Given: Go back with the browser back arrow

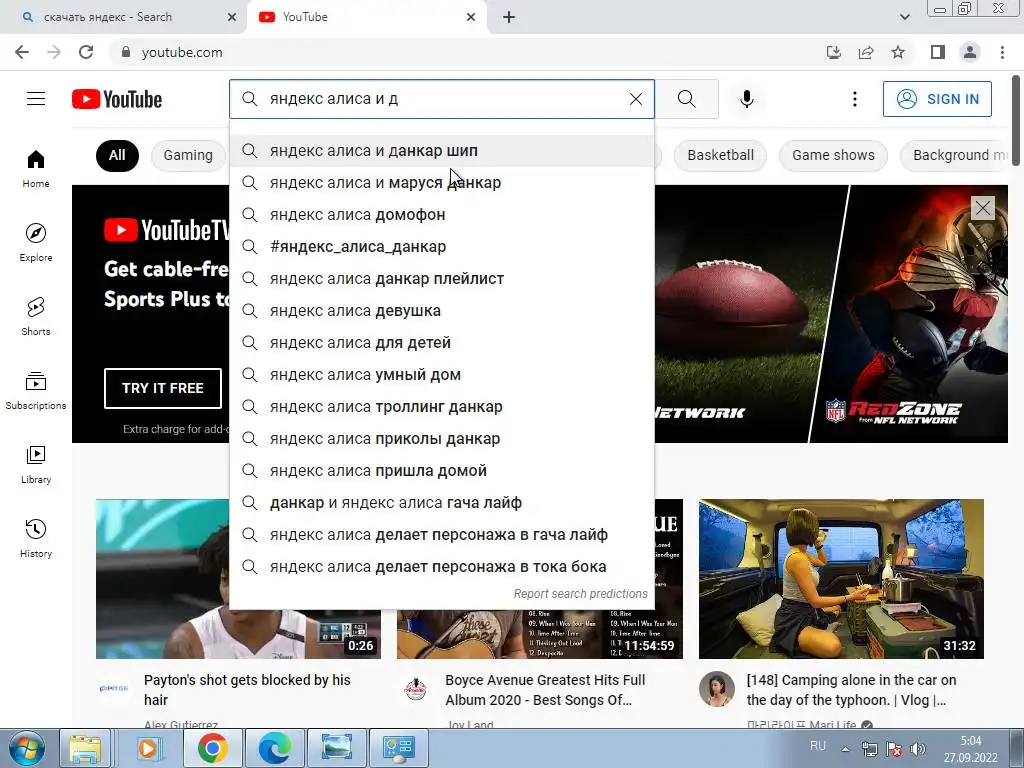Looking at the screenshot, I should click(22, 52).
